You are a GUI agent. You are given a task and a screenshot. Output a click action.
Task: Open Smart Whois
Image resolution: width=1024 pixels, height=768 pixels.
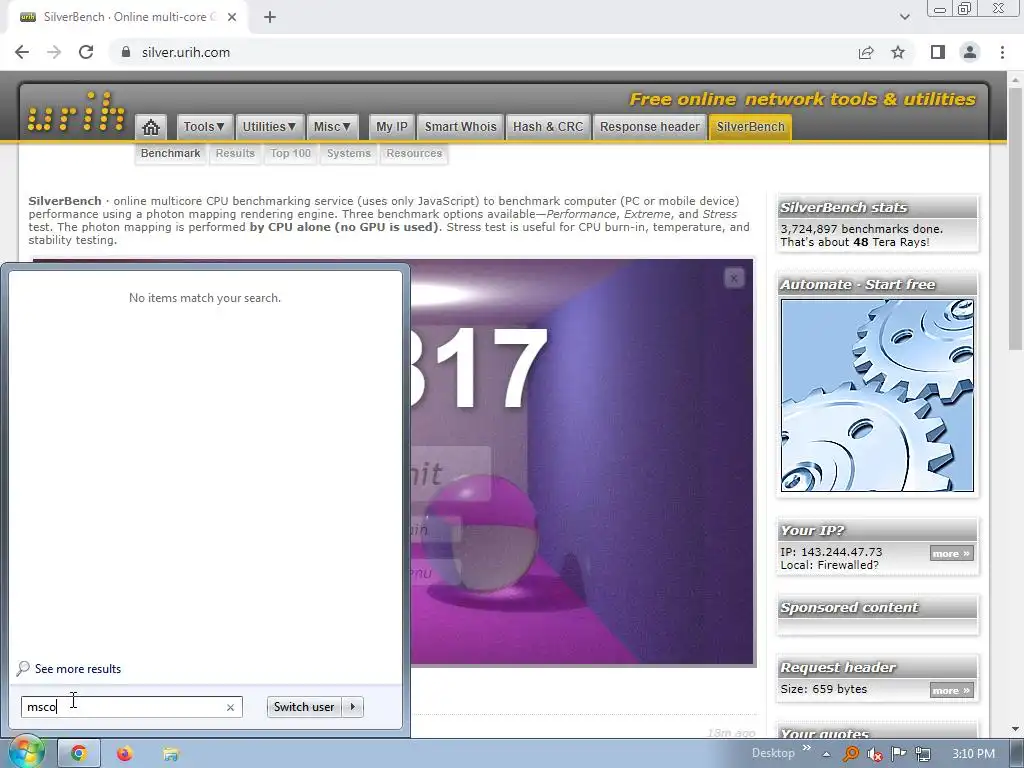460,127
